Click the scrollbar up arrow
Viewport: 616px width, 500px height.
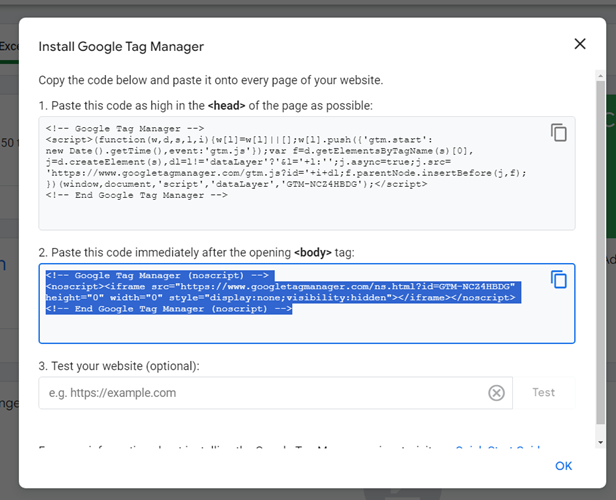(600, 75)
